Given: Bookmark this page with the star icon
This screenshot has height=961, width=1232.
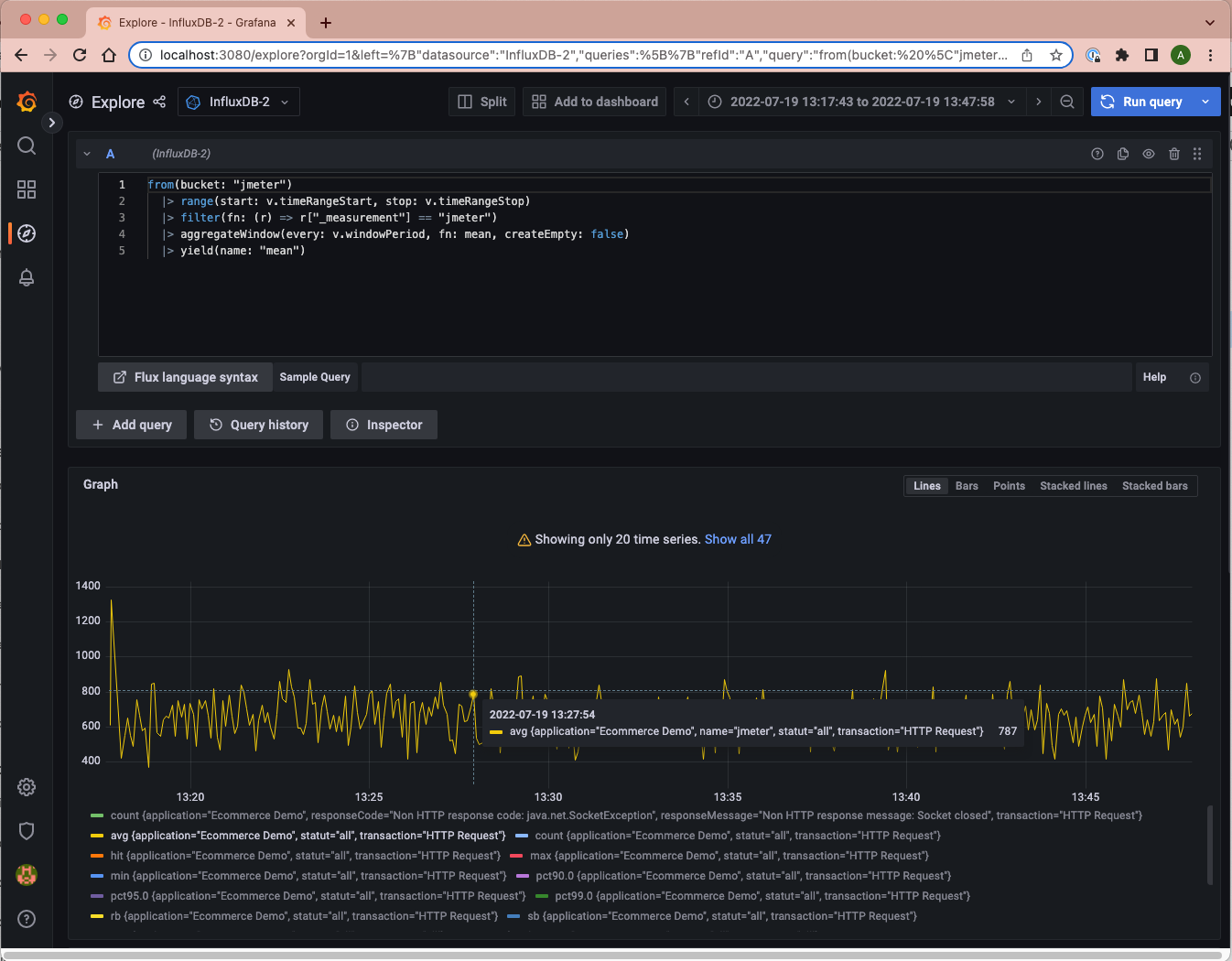Looking at the screenshot, I should [x=1056, y=55].
